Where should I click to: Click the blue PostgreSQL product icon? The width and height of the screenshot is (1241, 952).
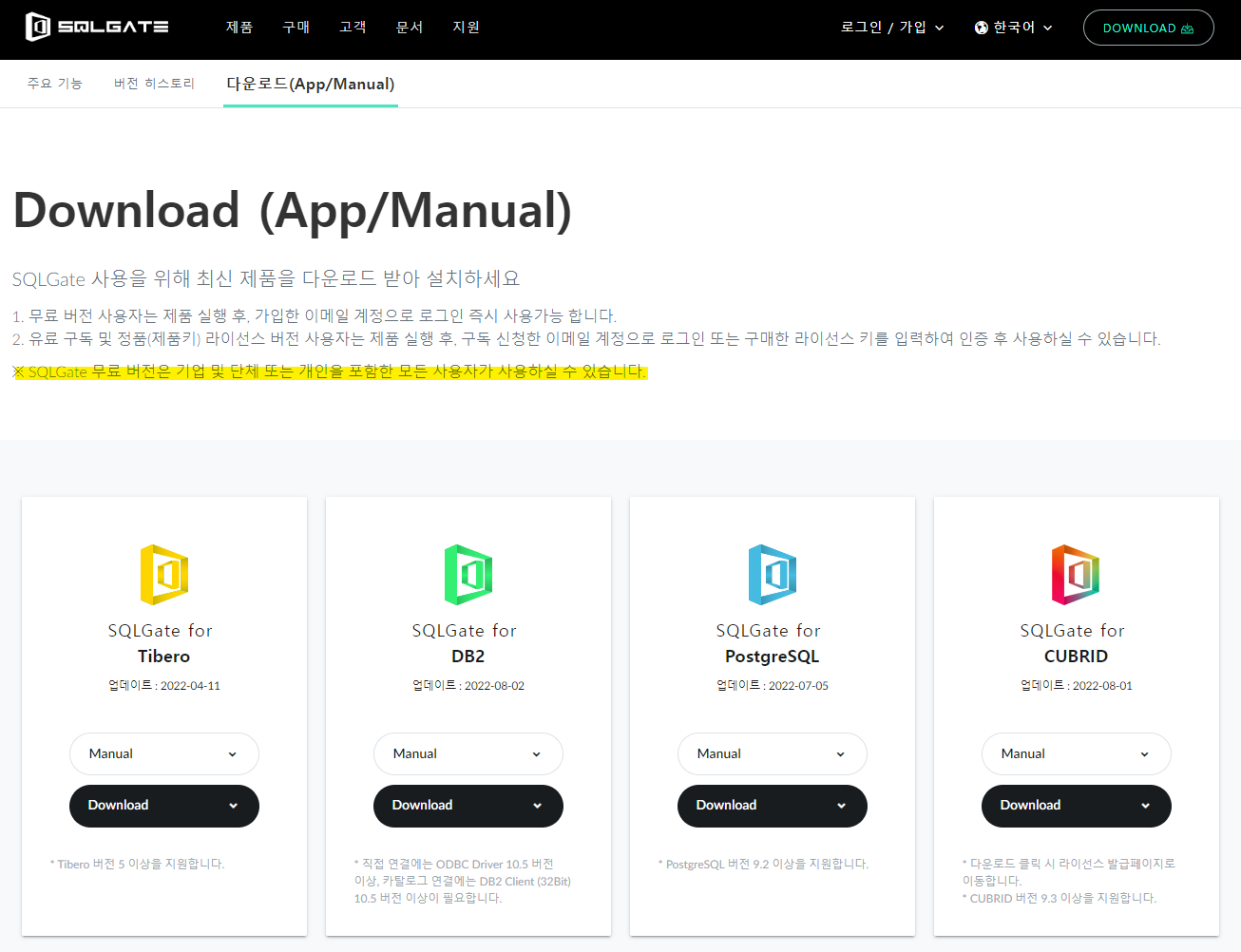773,575
